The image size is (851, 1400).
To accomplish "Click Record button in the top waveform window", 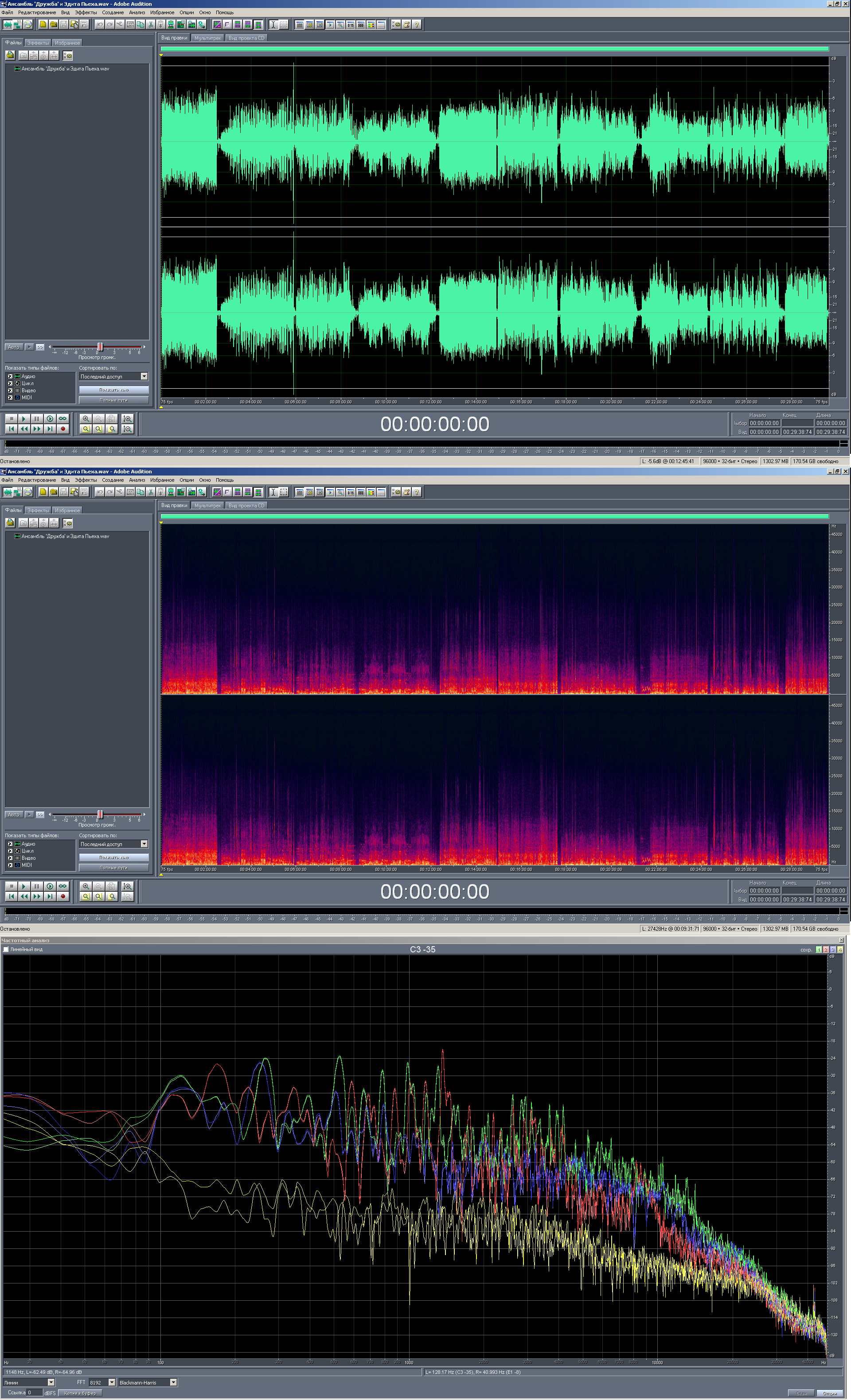I will pos(63,429).
